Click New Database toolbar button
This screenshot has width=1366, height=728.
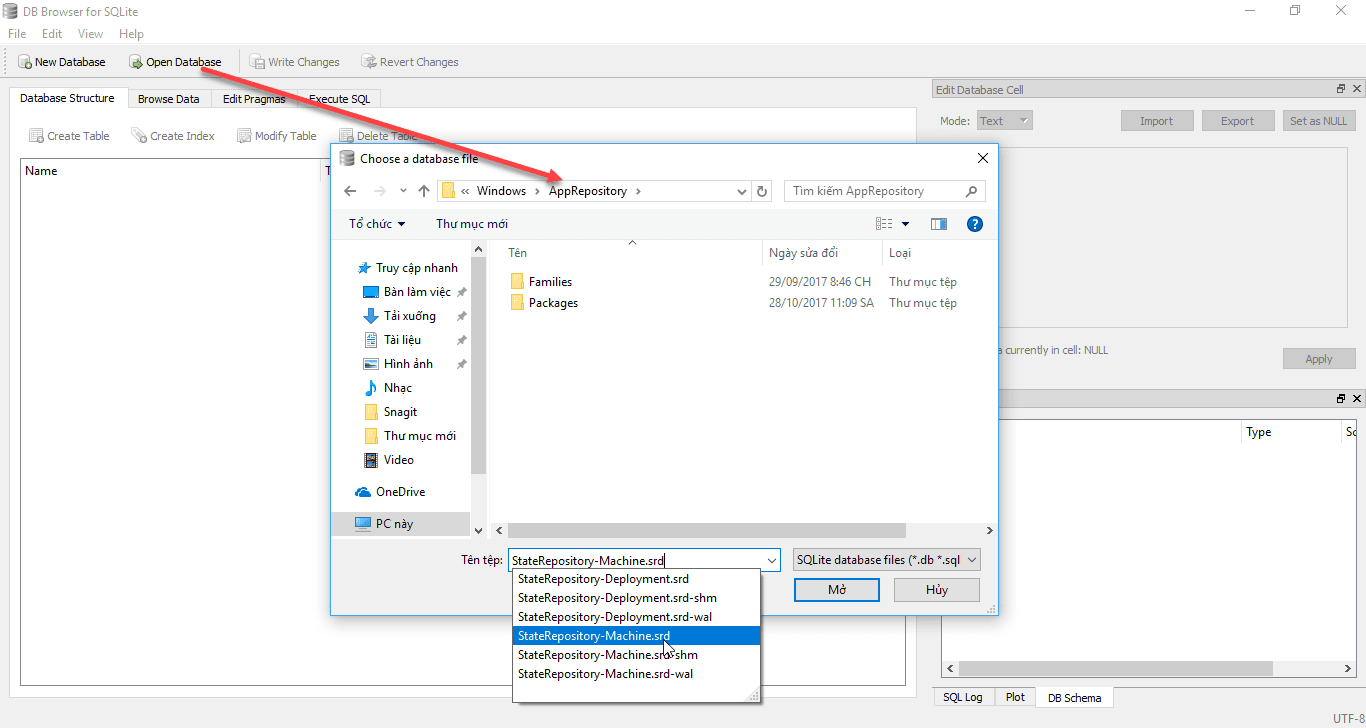pyautogui.click(x=62, y=62)
